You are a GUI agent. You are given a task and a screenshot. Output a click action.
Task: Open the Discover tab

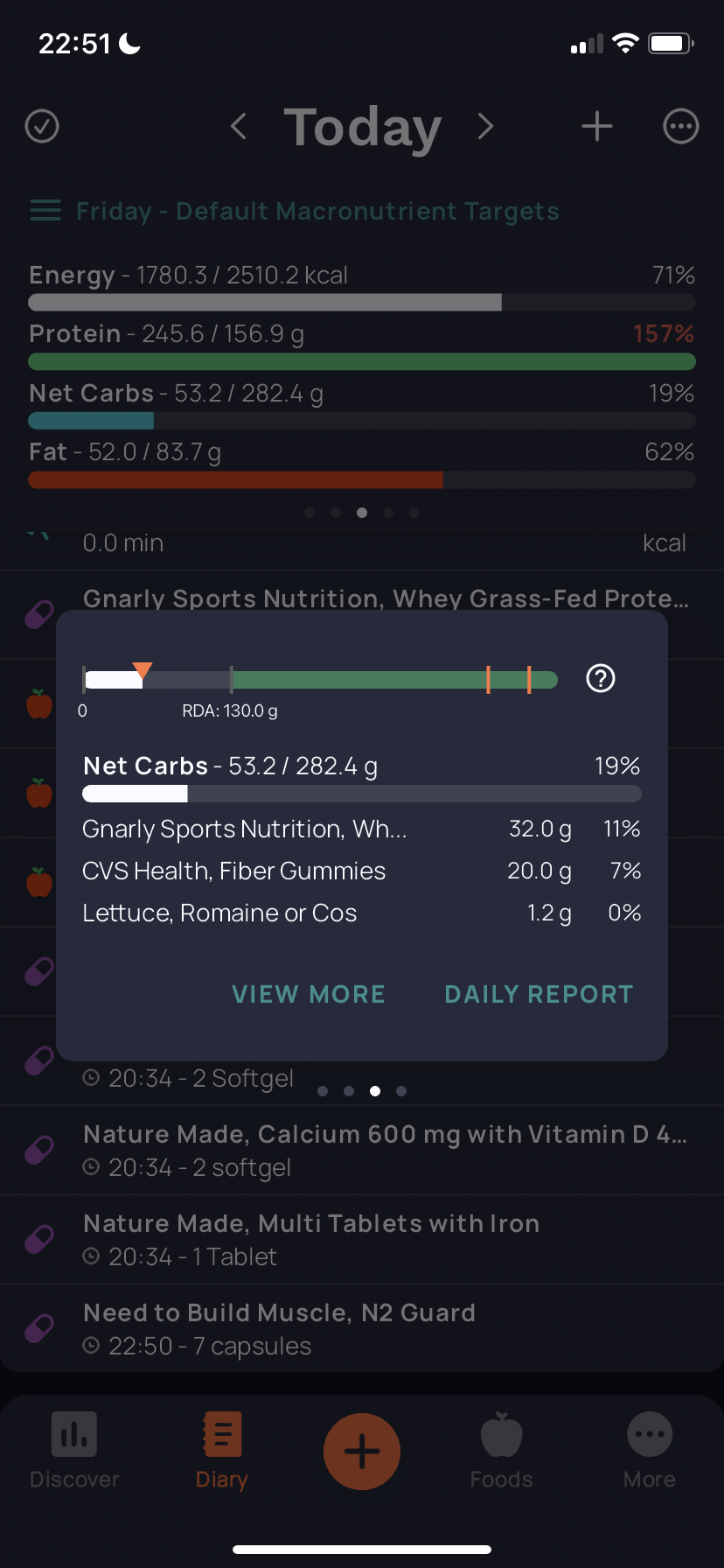coord(74,1451)
